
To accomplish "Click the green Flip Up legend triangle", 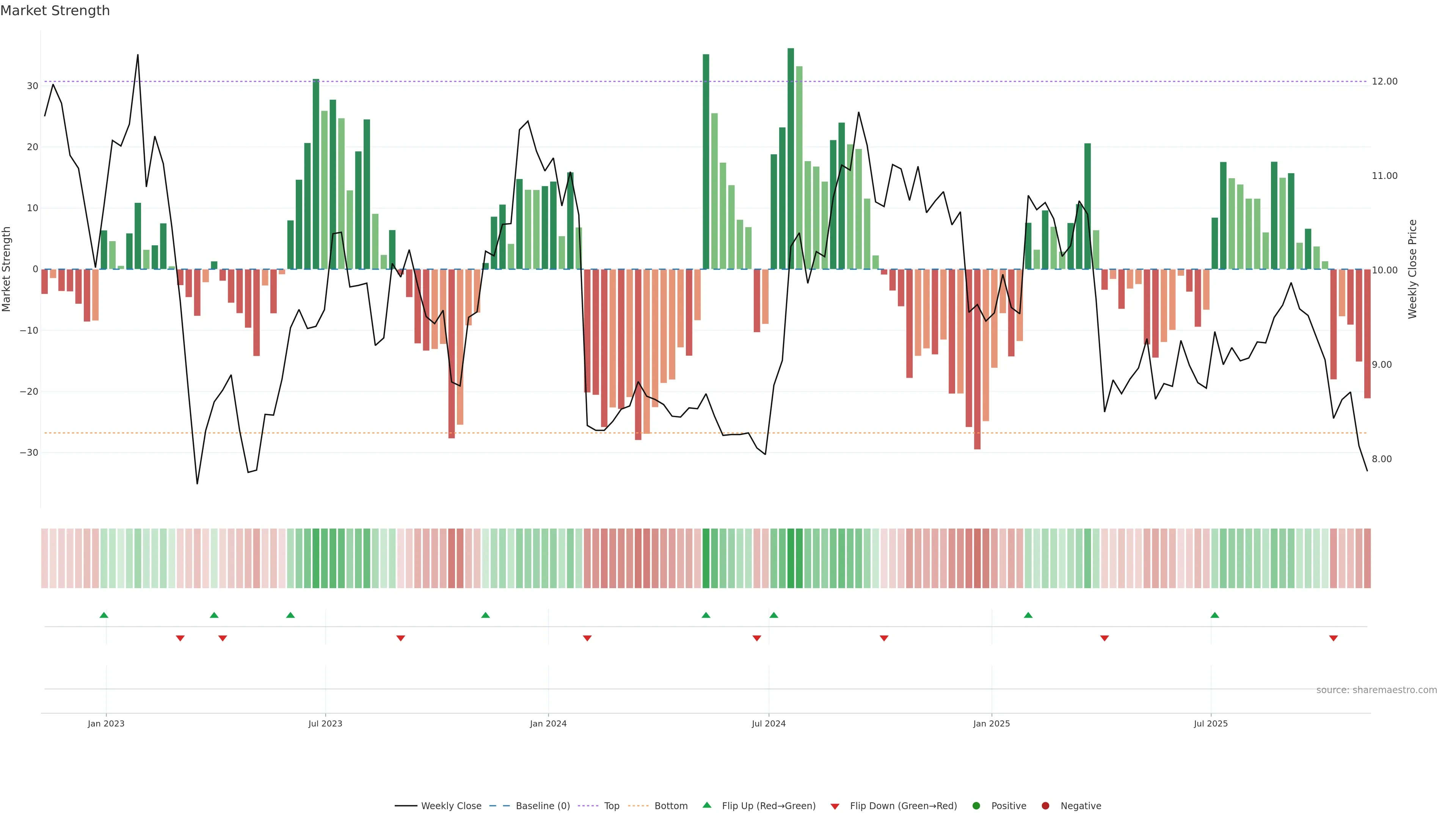I will [x=706, y=805].
